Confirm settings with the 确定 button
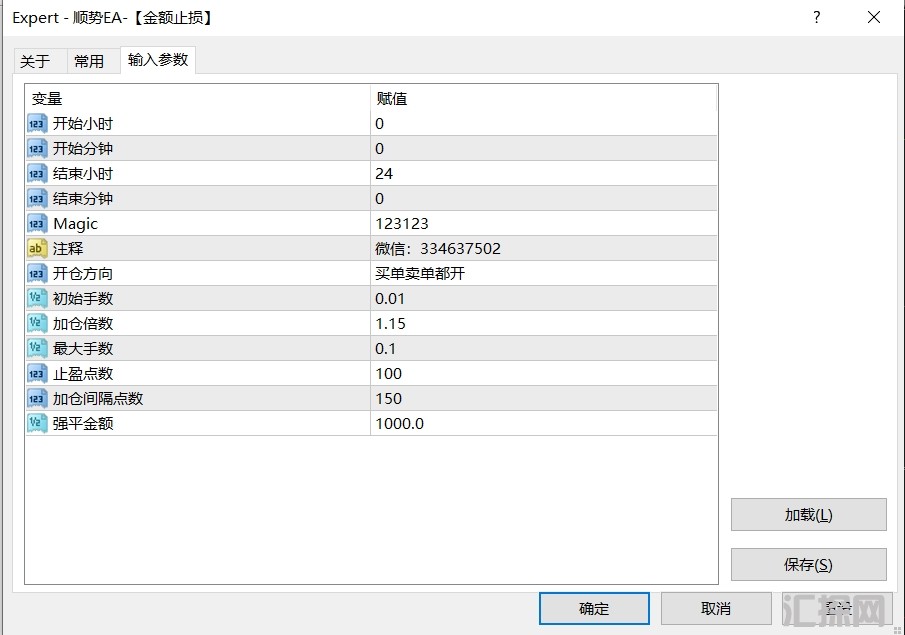Image resolution: width=905 pixels, height=635 pixels. coord(593,608)
